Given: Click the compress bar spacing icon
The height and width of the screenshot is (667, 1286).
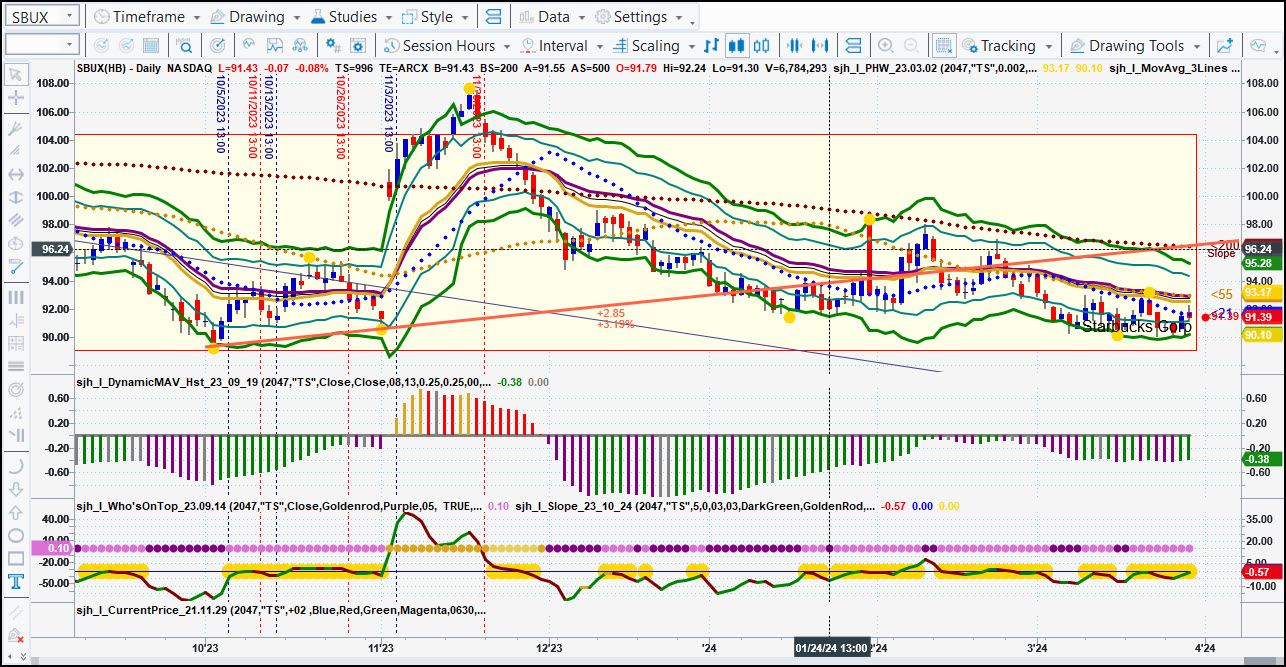Looking at the screenshot, I should [796, 46].
